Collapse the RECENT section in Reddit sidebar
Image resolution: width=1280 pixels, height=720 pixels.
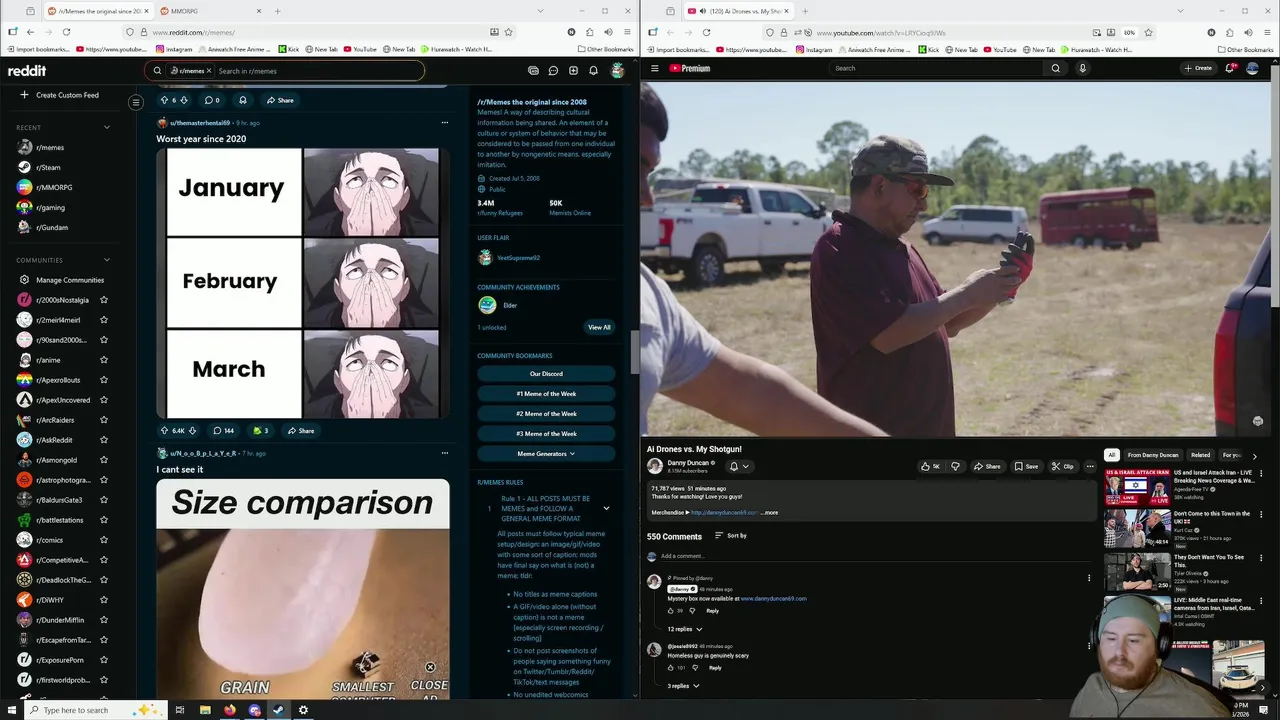[x=107, y=127]
